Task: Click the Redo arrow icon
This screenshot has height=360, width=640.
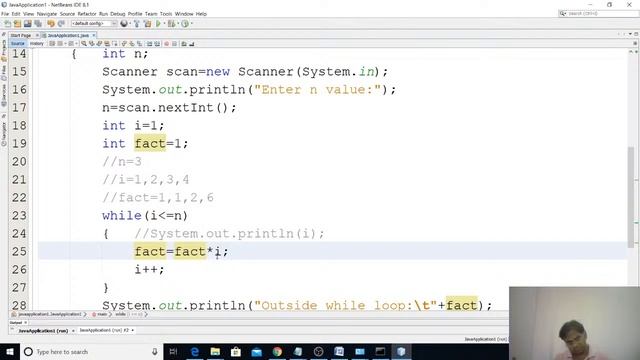Action: (x=61, y=24)
